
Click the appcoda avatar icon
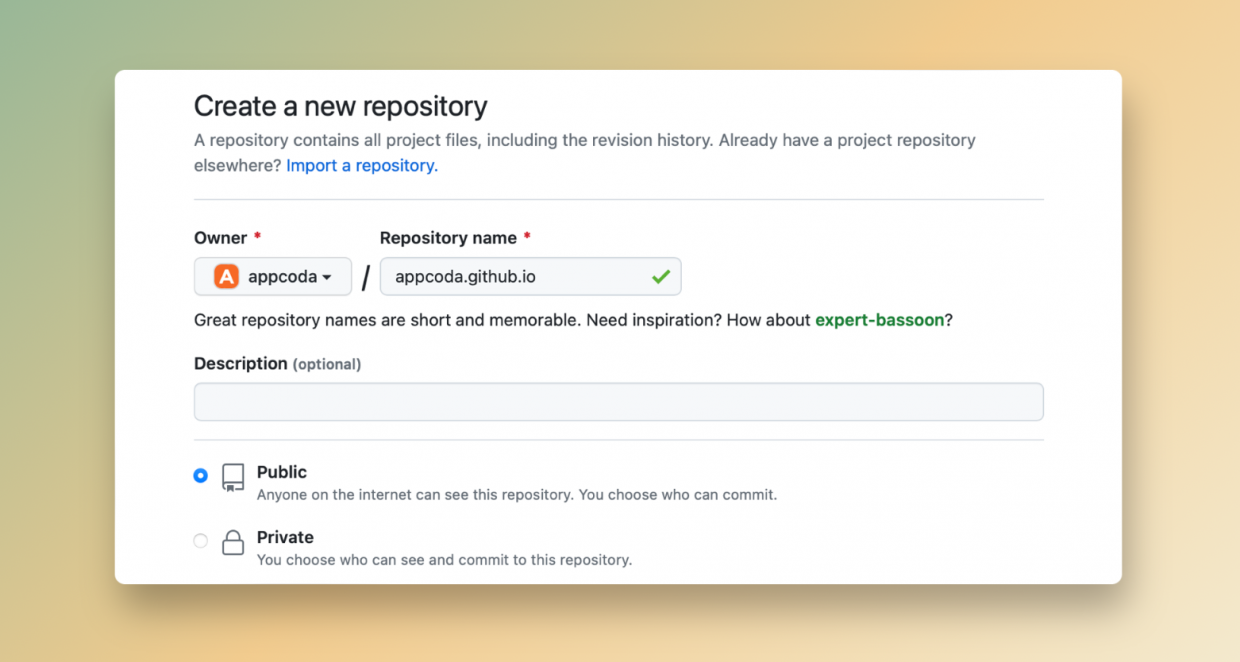click(x=225, y=276)
